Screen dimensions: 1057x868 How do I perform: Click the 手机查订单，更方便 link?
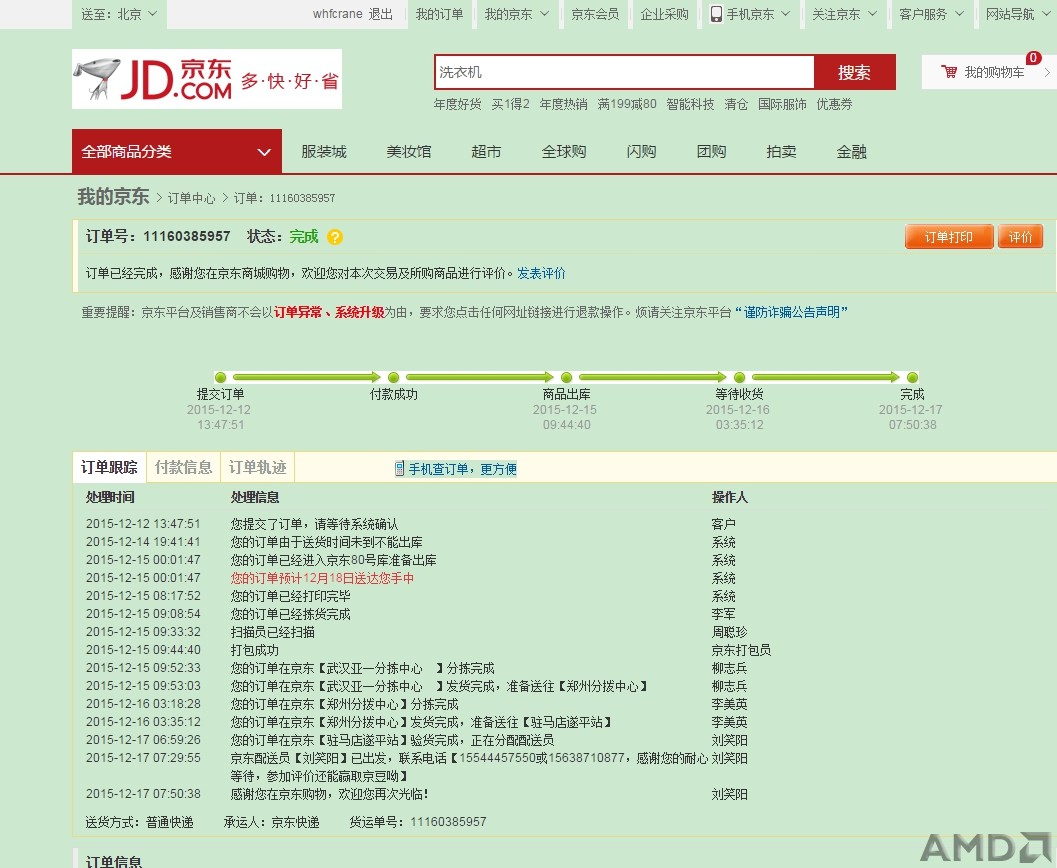tap(462, 468)
